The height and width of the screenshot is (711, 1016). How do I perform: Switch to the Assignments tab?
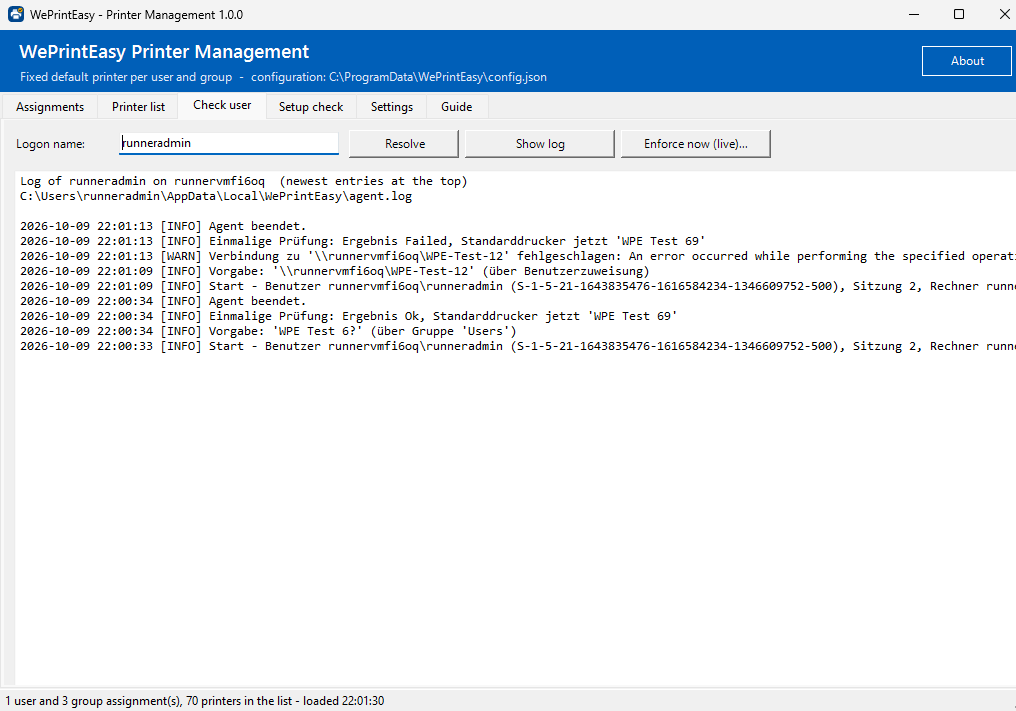[50, 107]
